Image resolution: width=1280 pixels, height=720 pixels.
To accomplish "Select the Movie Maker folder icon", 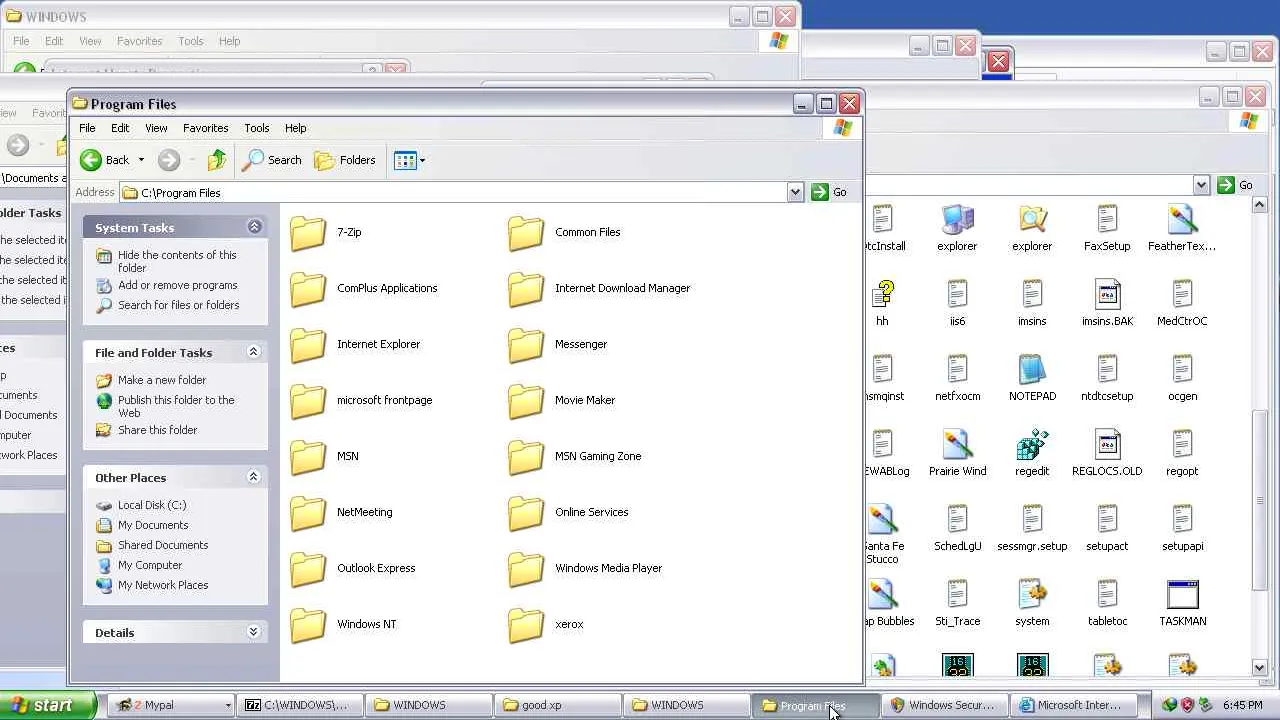I will [x=526, y=401].
